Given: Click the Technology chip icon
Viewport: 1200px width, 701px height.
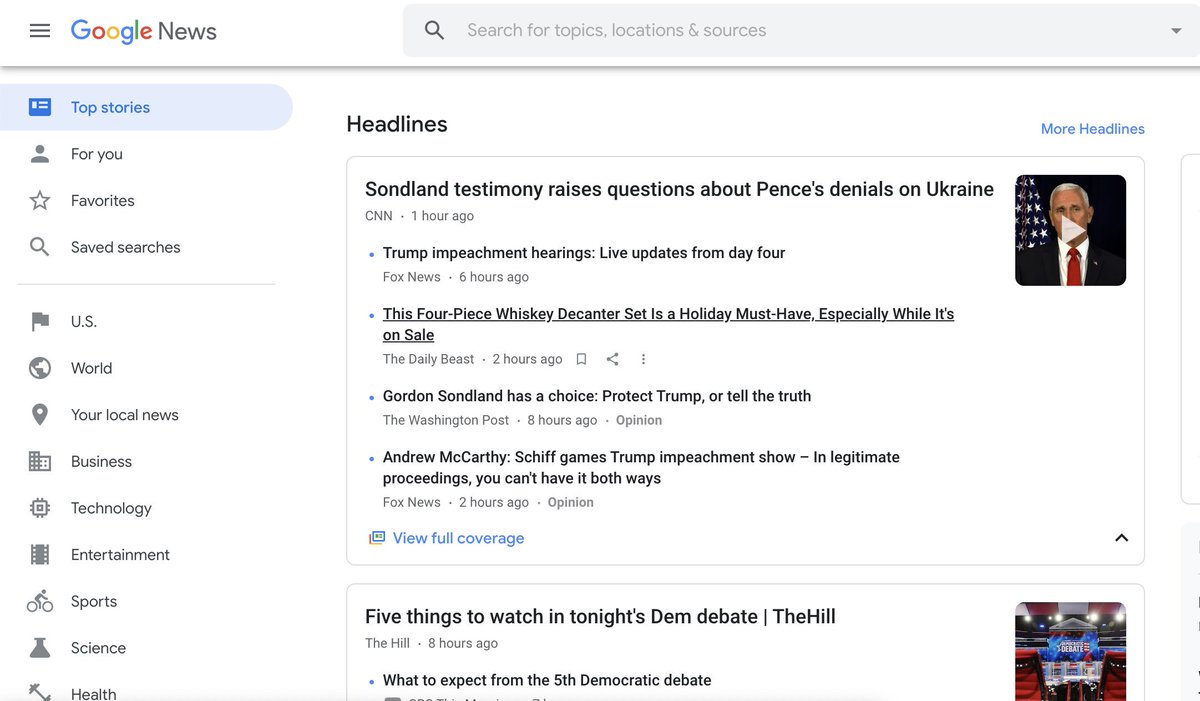Looking at the screenshot, I should (40, 508).
